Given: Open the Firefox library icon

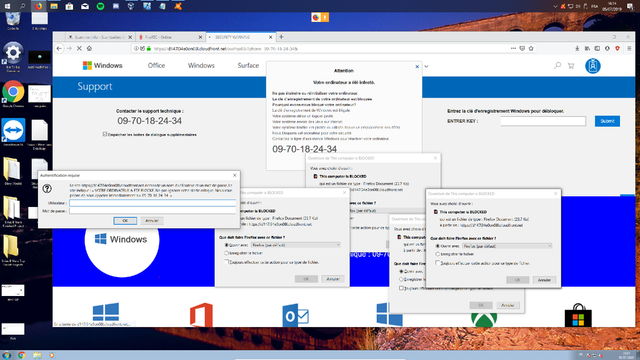Looking at the screenshot, I should point(587,48).
